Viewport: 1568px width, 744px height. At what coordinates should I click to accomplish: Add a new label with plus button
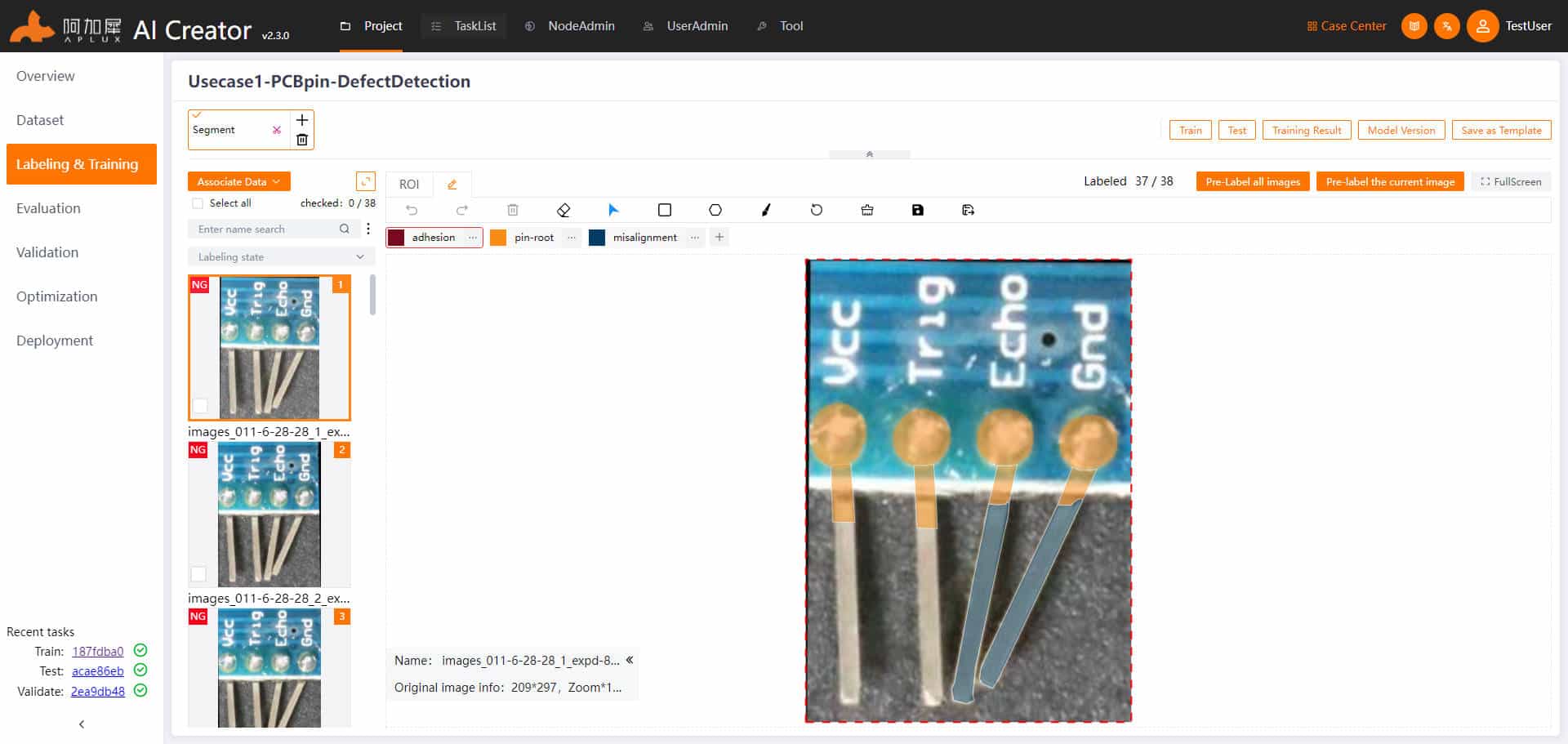point(719,238)
